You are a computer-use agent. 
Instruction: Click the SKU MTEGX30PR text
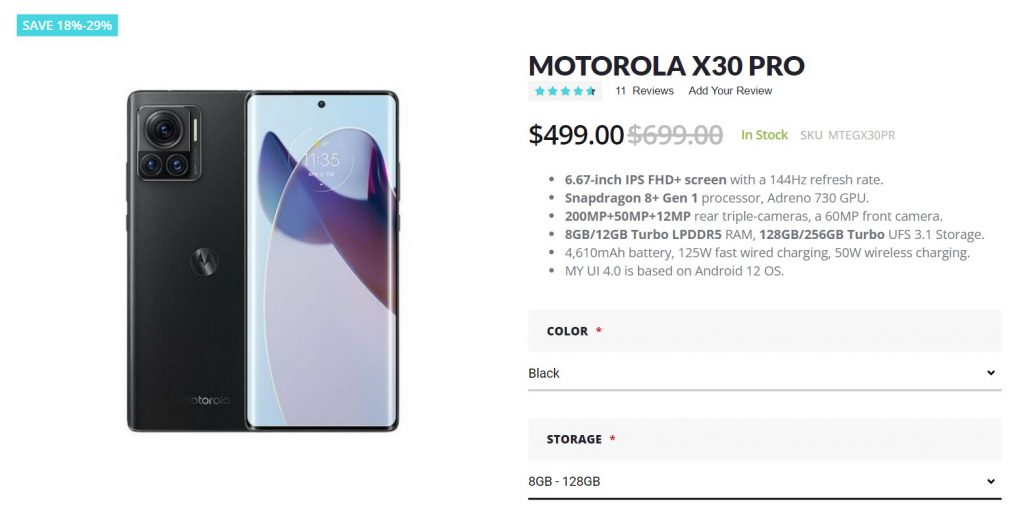point(848,135)
